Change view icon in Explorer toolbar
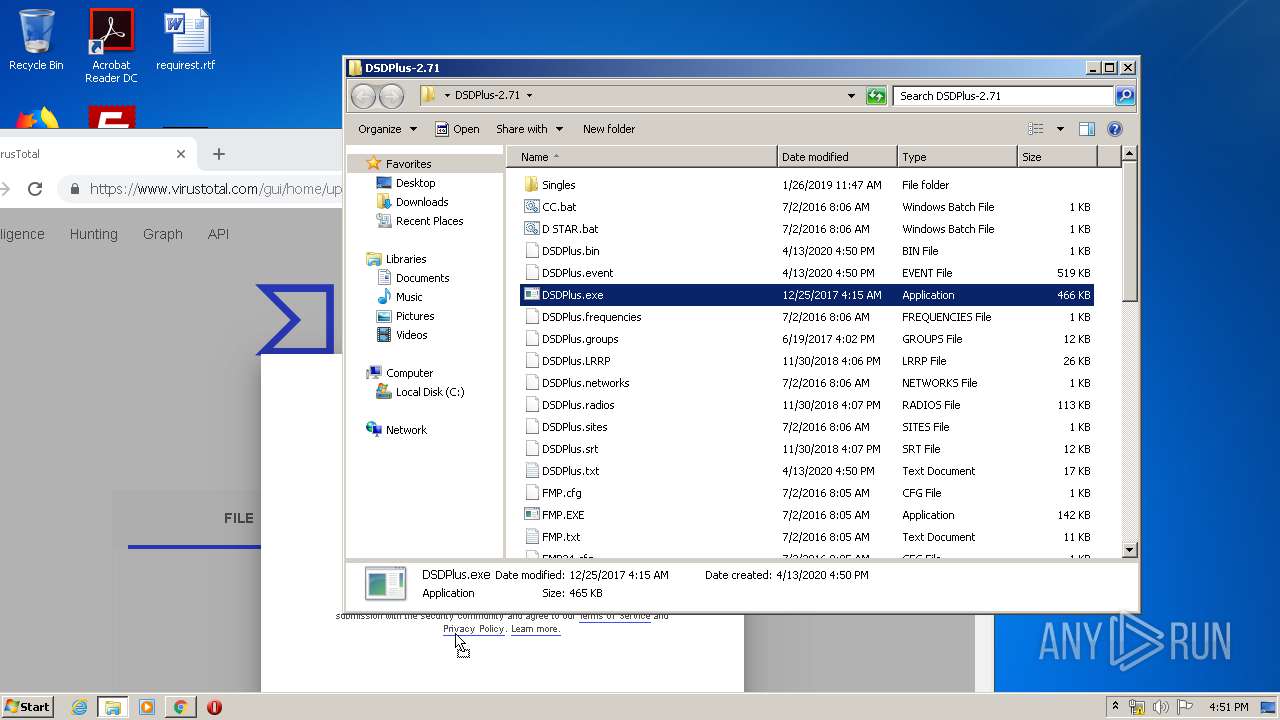The height and width of the screenshot is (720, 1280). click(1036, 129)
